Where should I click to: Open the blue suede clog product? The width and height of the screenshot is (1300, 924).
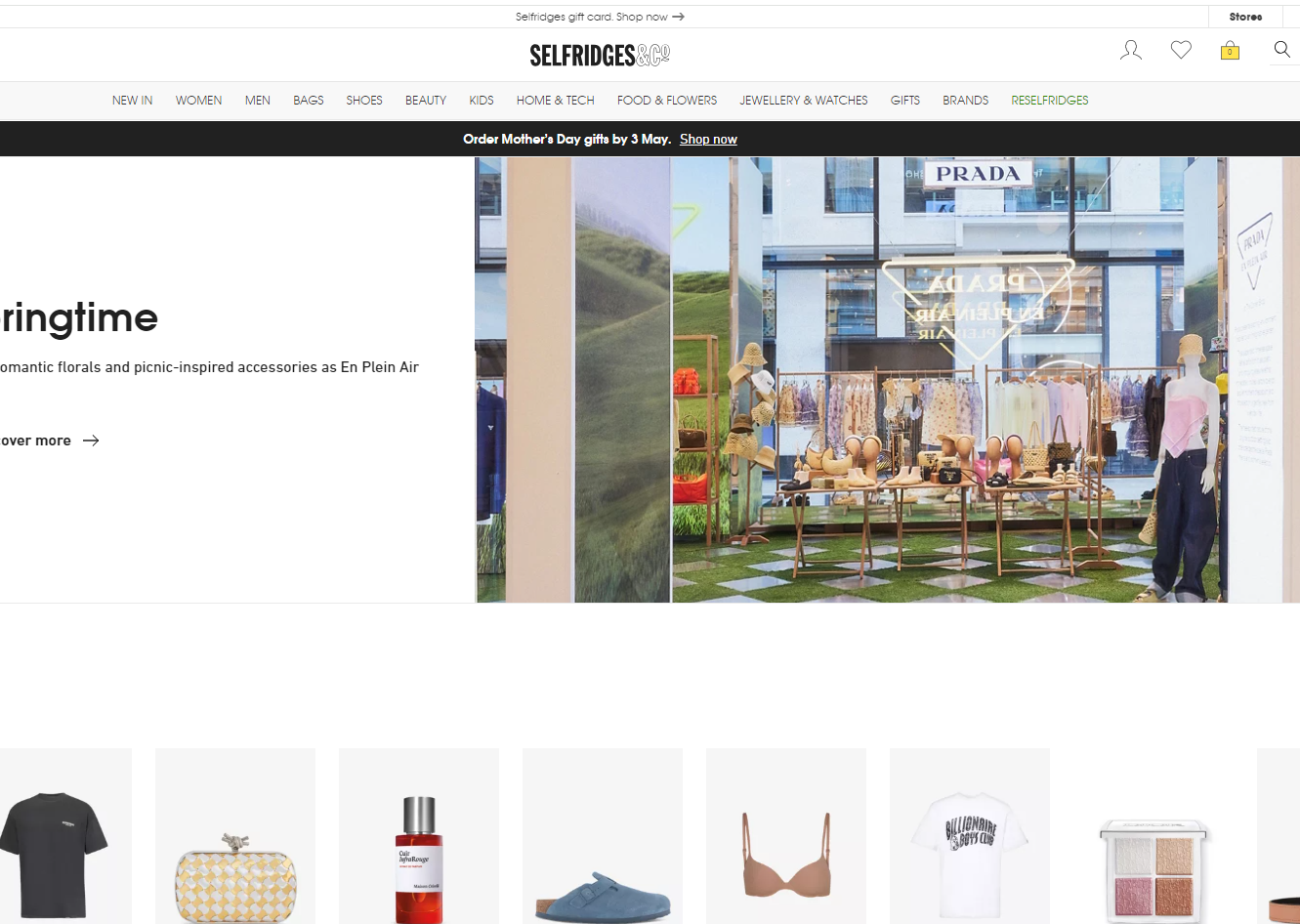pos(603,836)
